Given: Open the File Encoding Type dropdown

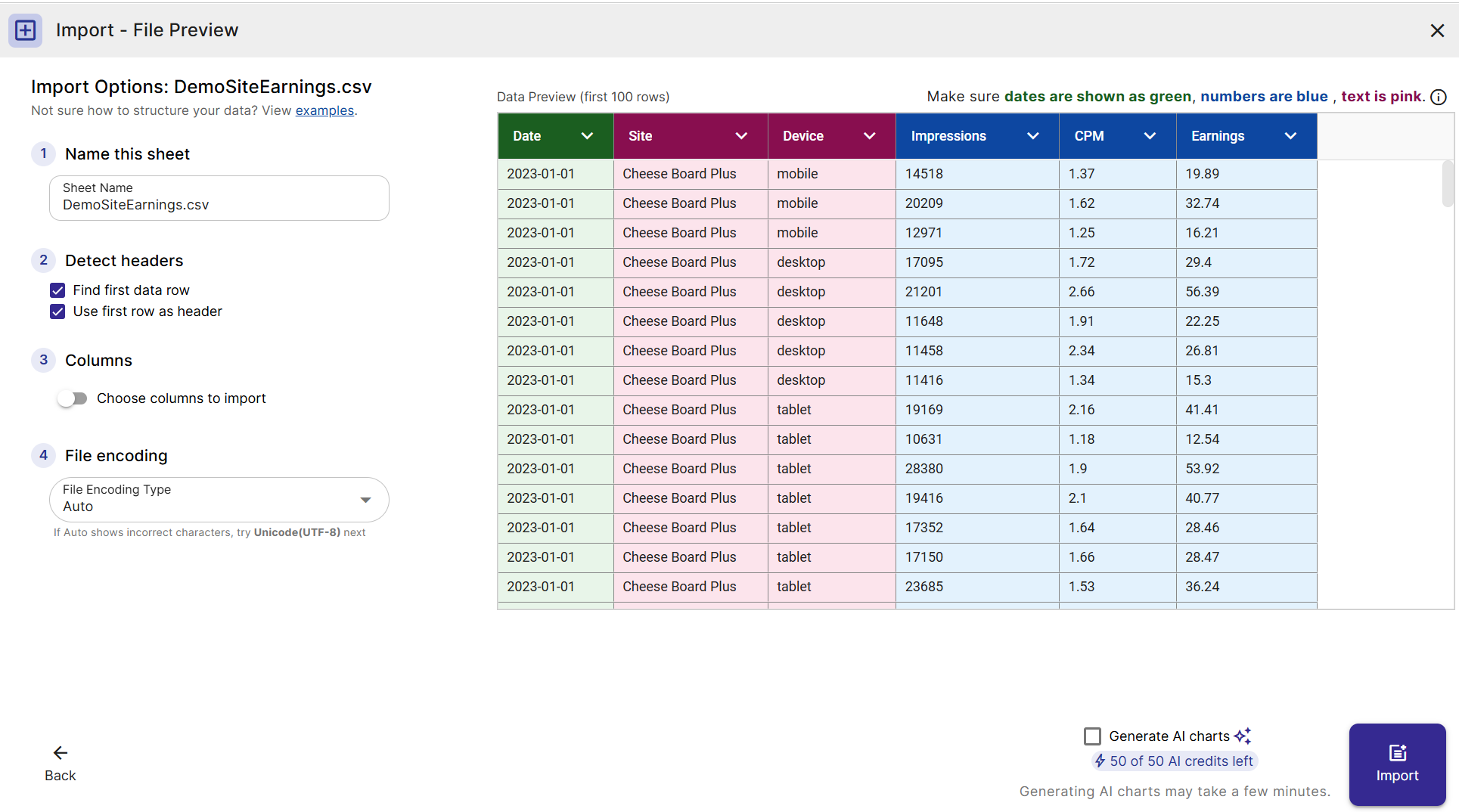Looking at the screenshot, I should [x=219, y=499].
